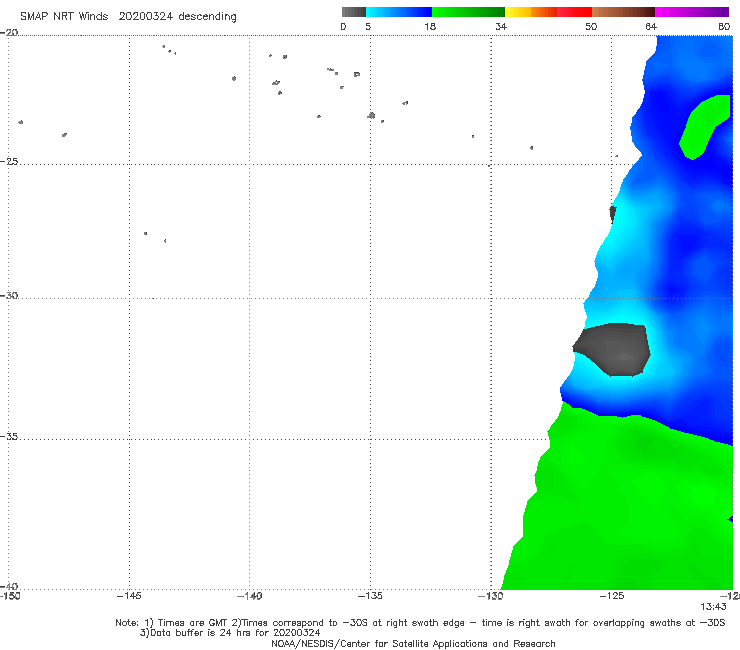Screen dimensions: 740x650
Task: Click the gray segment of the color bar
Action: 353,12
